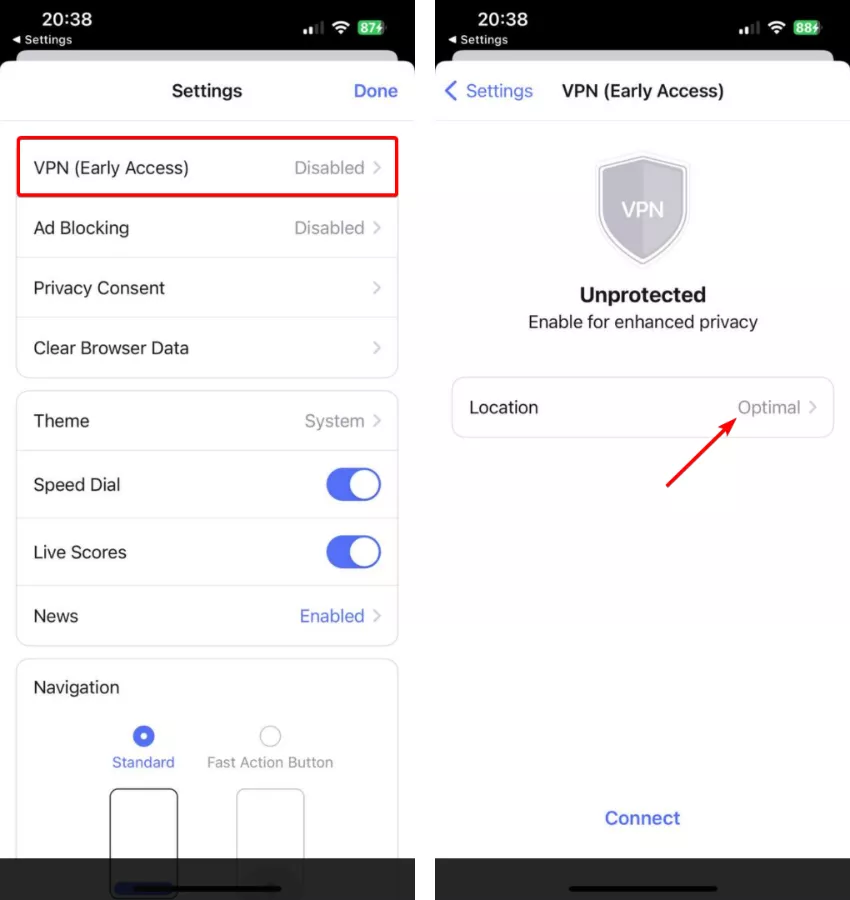The image size is (850, 900).
Task: Tap Connect to enable the VPN
Action: coord(642,818)
